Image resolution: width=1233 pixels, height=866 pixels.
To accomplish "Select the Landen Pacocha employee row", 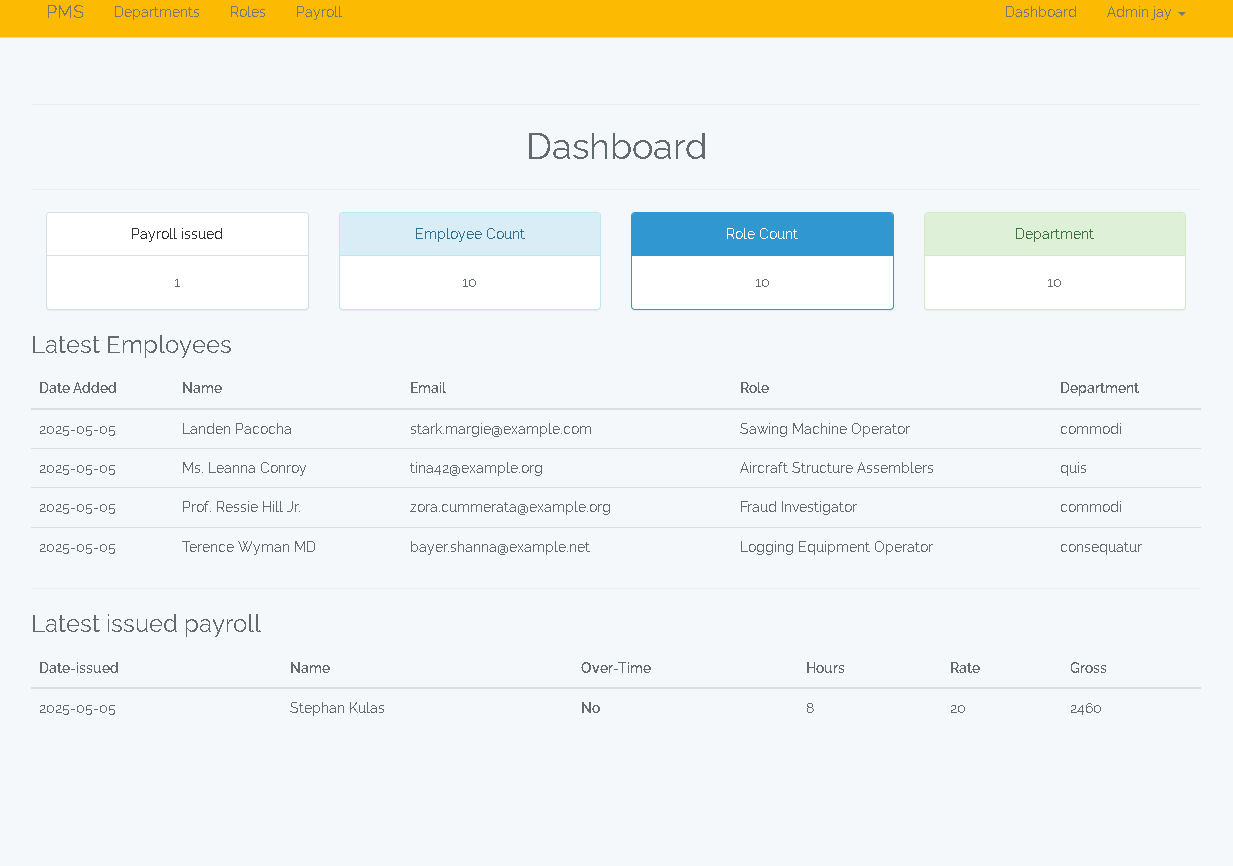I will (x=237, y=429).
